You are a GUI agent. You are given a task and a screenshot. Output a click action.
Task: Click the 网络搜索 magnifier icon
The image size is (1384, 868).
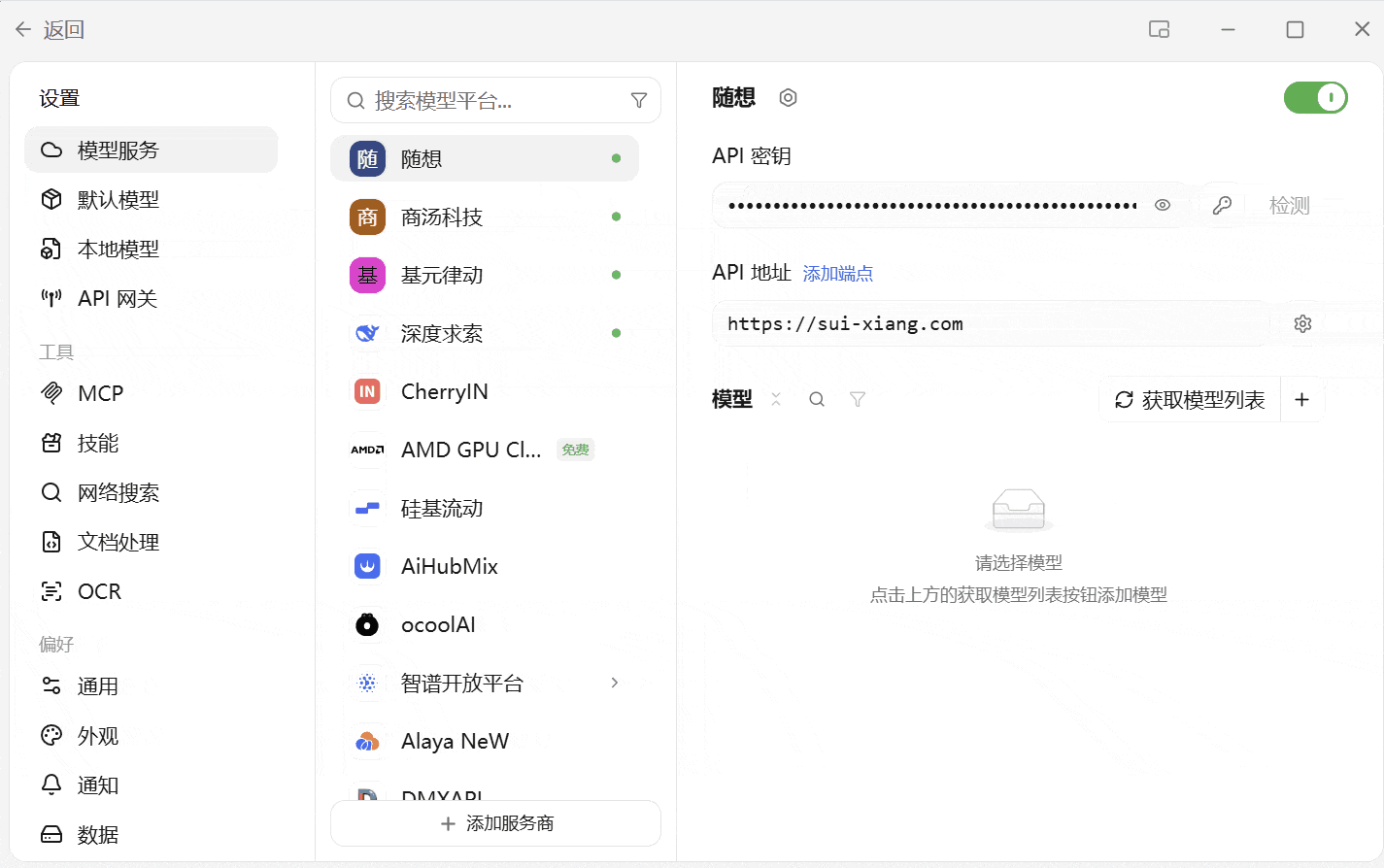click(51, 492)
